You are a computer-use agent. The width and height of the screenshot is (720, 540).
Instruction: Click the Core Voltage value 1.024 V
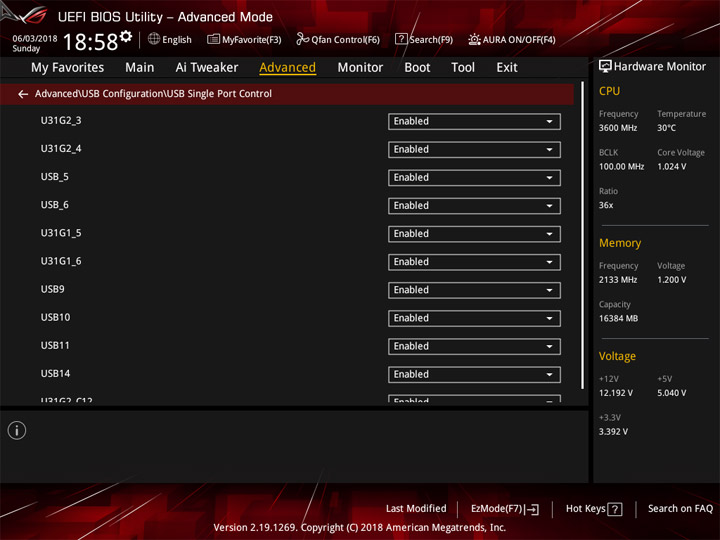tap(672, 166)
